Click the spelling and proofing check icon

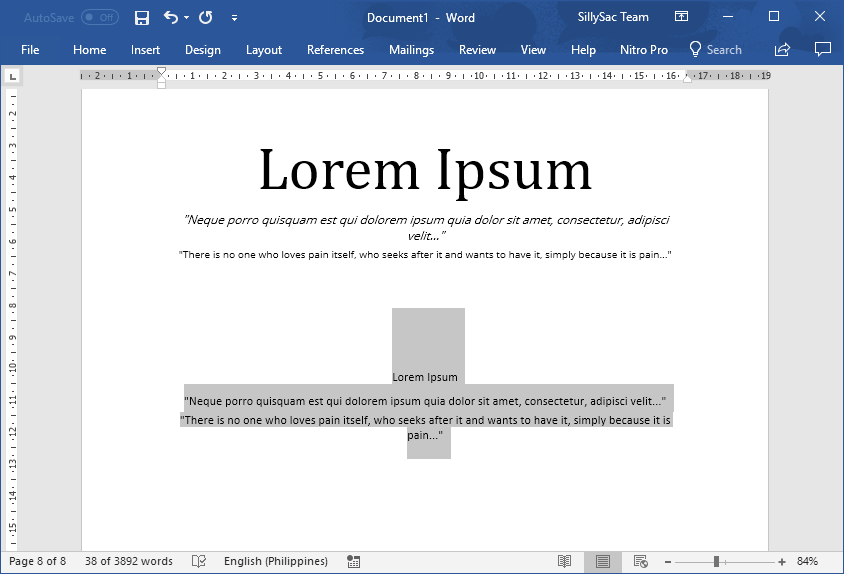pos(199,561)
